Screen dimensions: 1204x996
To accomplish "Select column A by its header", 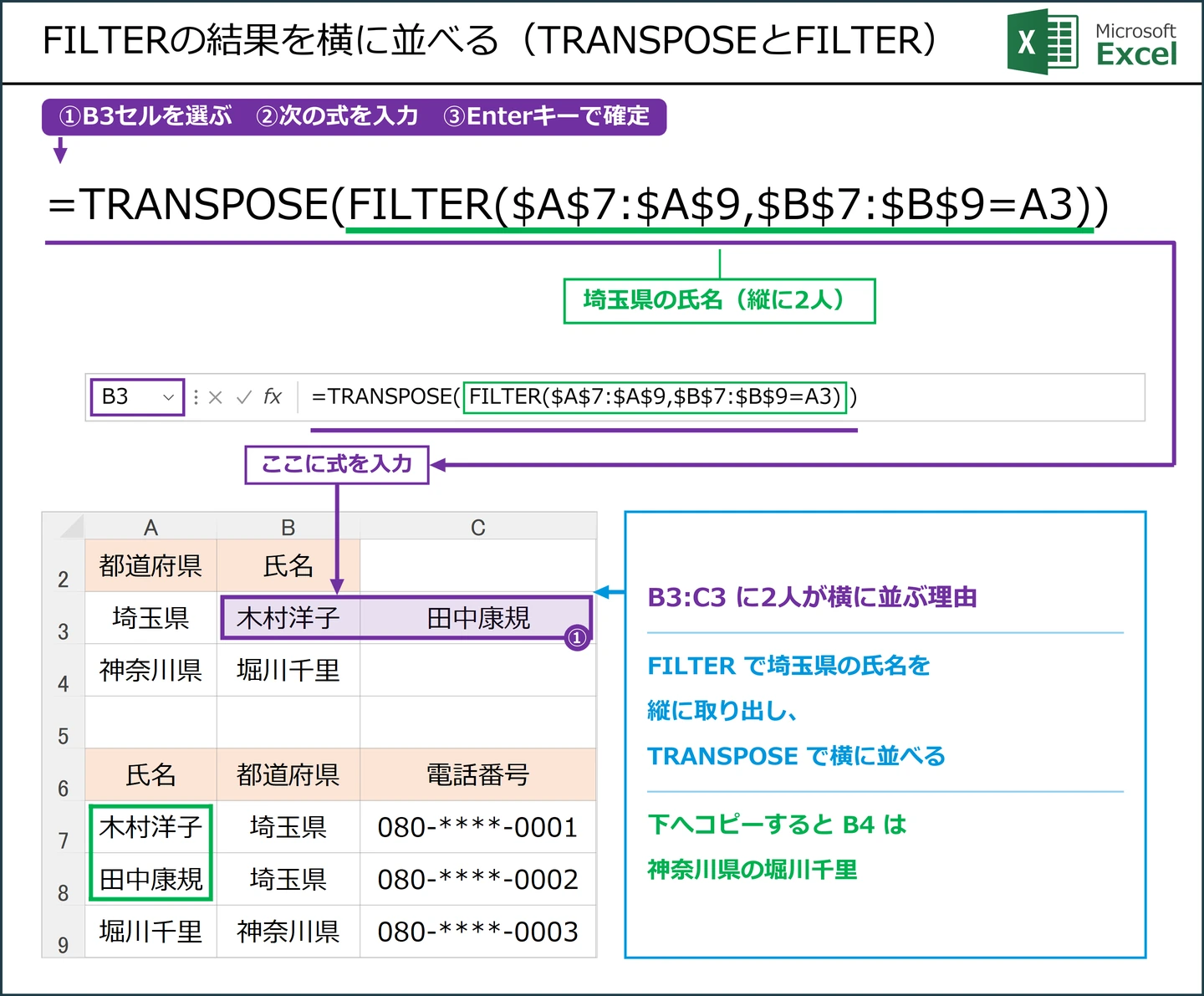I will 150,527.
